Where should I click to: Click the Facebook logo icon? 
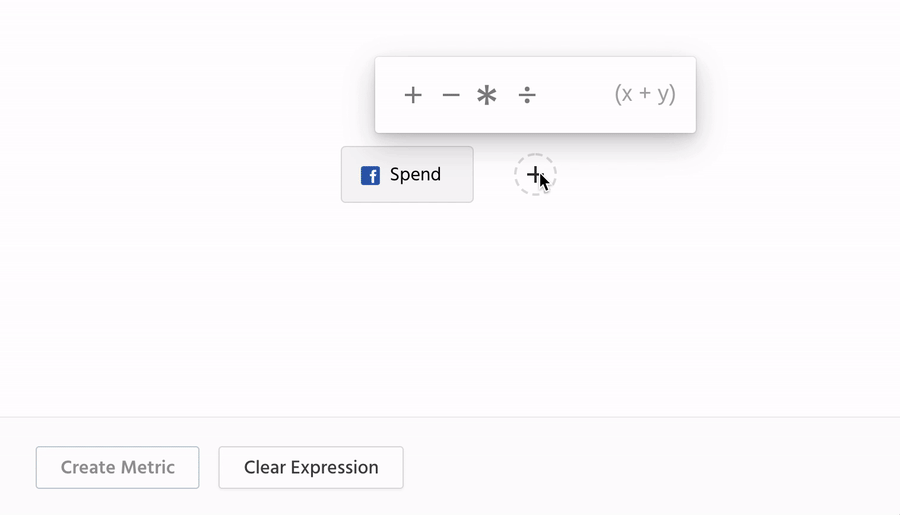tap(370, 176)
